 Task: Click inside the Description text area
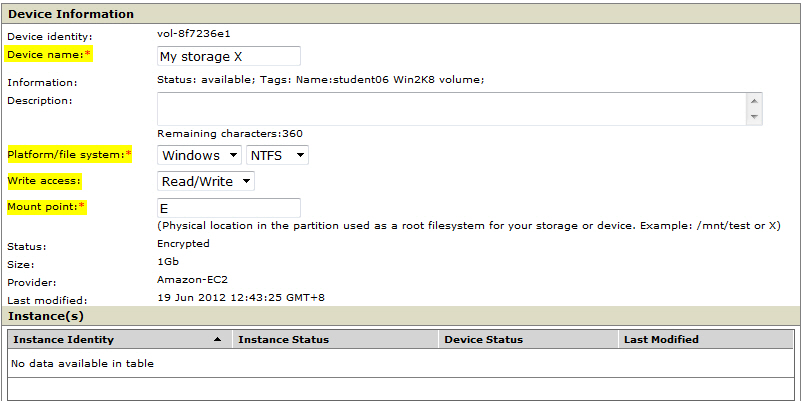tap(452, 109)
